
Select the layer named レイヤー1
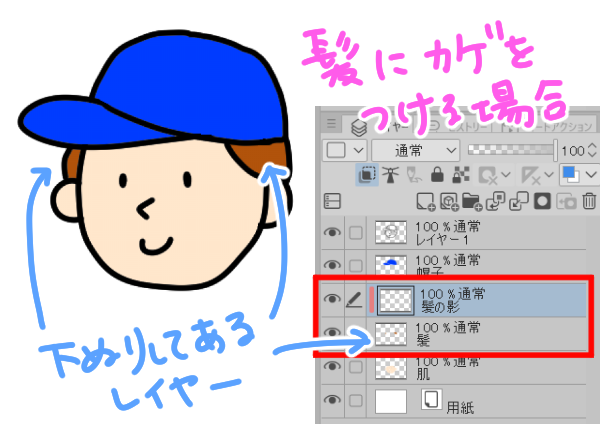click(x=442, y=240)
